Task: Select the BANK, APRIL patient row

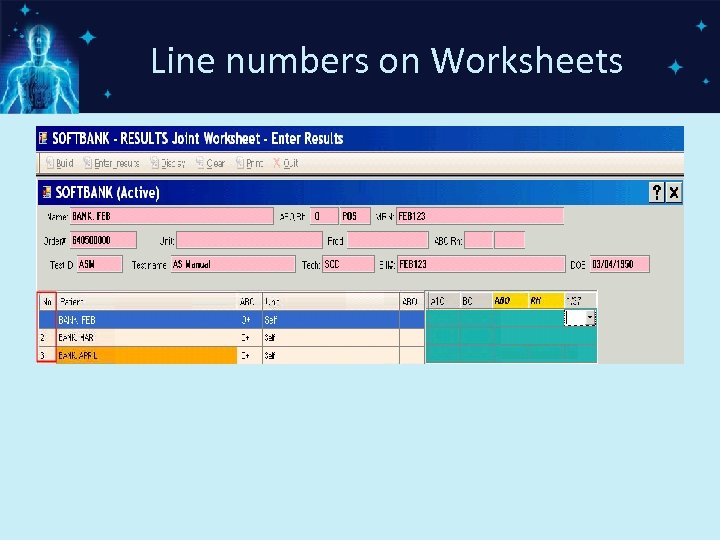Action: click(x=231, y=355)
